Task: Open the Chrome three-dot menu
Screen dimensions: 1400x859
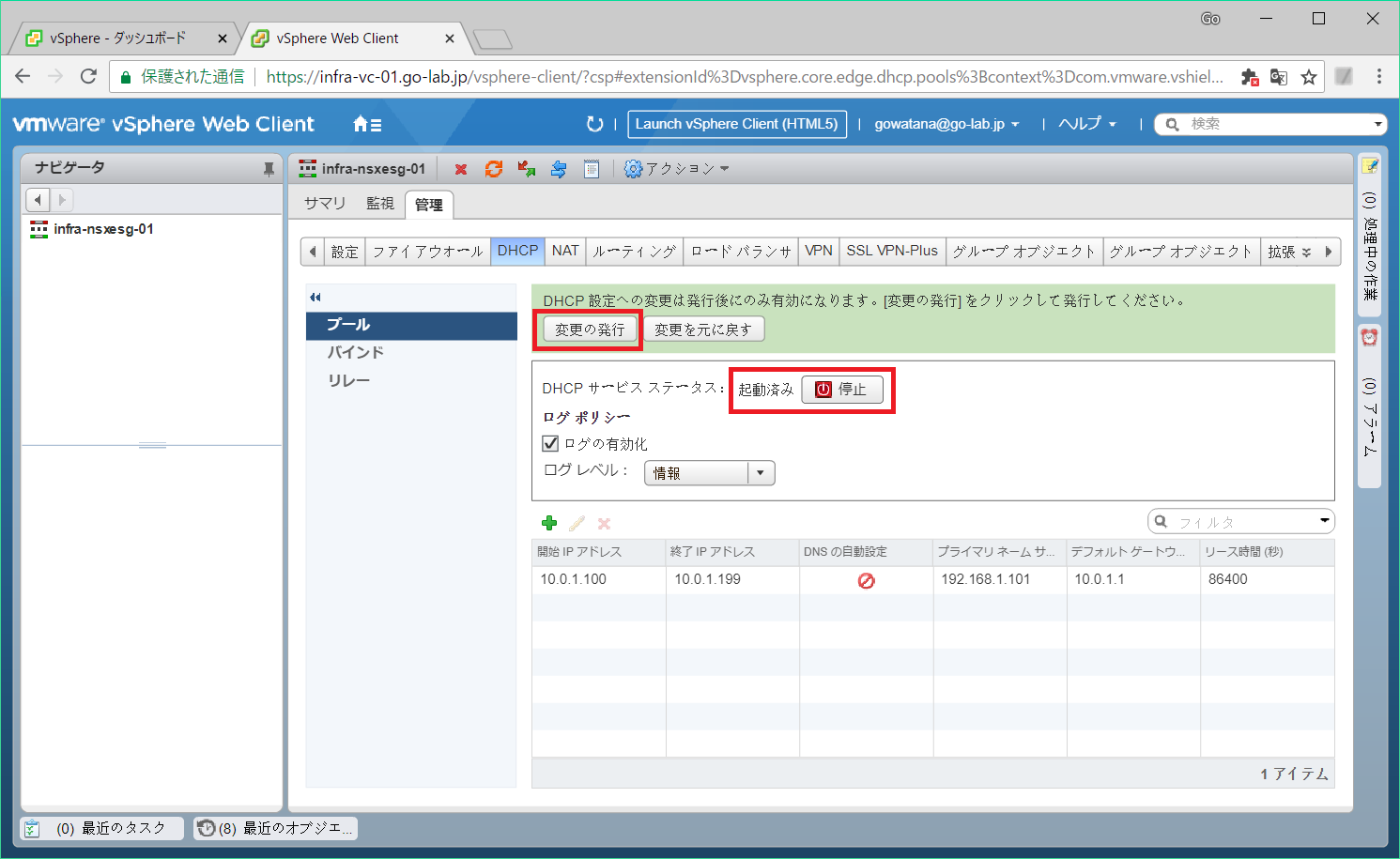Action: 1378,77
